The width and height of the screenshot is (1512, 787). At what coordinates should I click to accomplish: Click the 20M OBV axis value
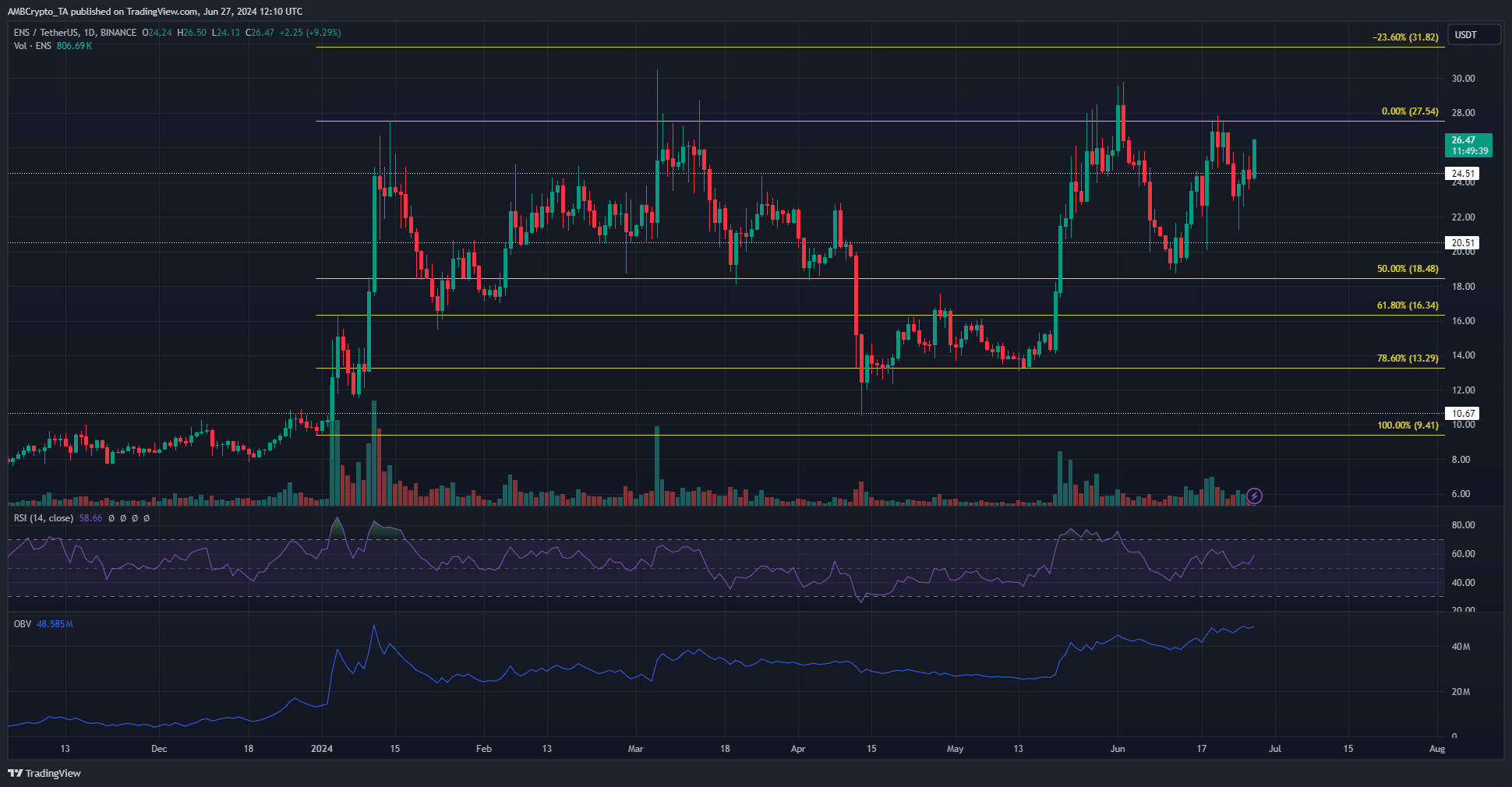[x=1461, y=692]
